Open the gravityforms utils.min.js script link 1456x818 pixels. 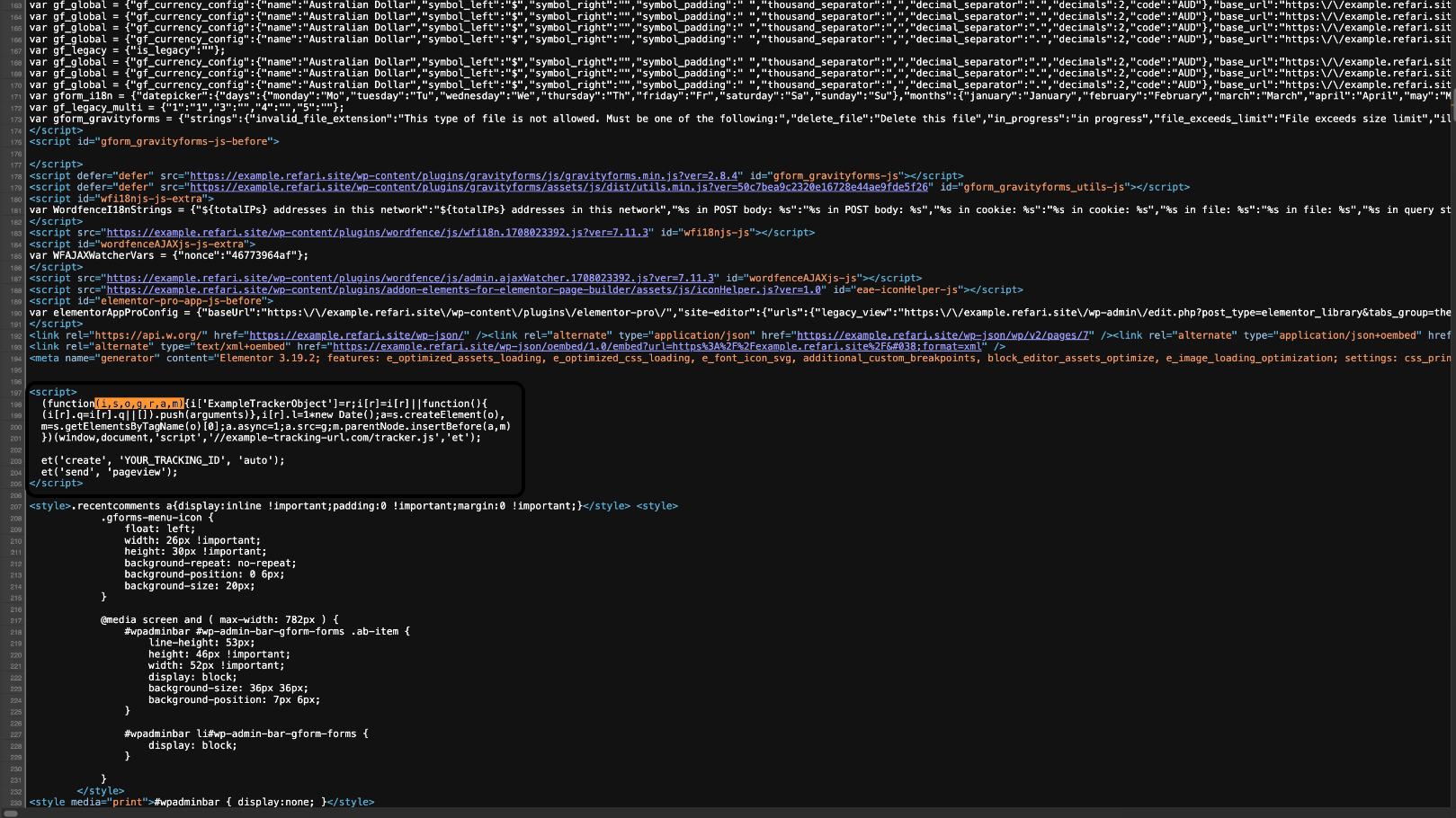coord(559,187)
